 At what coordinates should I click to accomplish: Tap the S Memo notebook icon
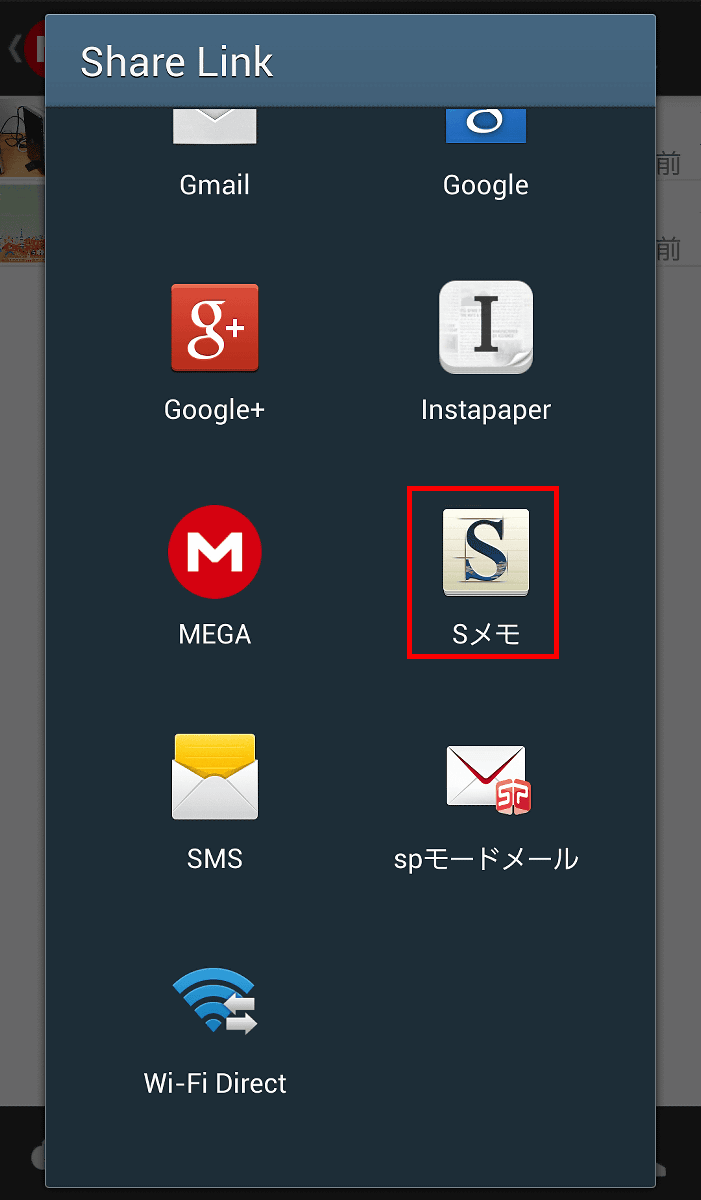[x=486, y=552]
